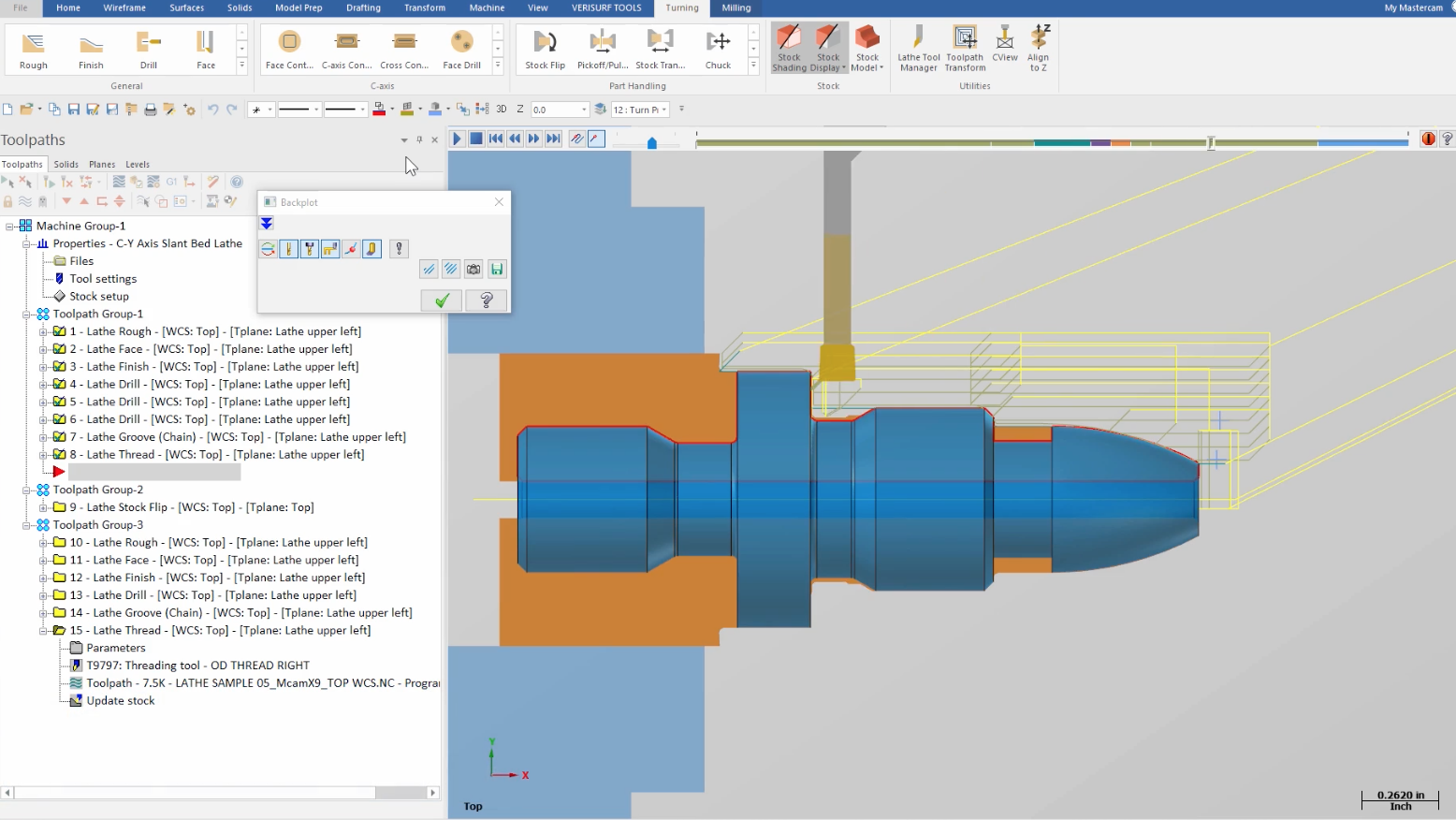1456x820 pixels.
Task: Click Align to Z utility
Action: click(x=1039, y=49)
